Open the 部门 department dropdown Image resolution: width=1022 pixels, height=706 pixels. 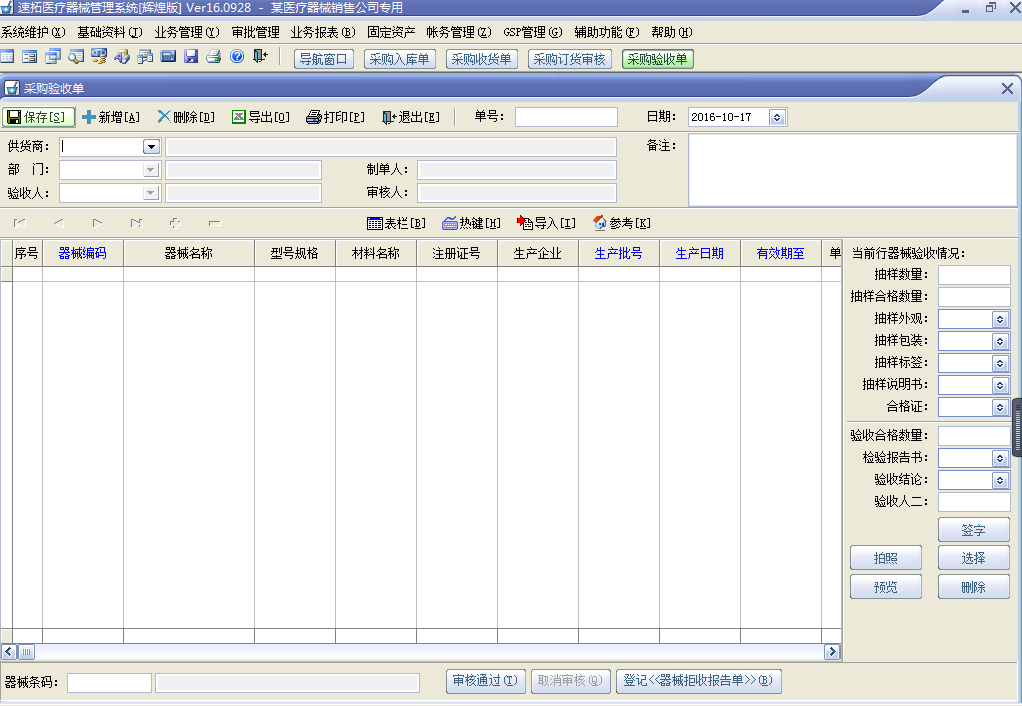[x=151, y=170]
